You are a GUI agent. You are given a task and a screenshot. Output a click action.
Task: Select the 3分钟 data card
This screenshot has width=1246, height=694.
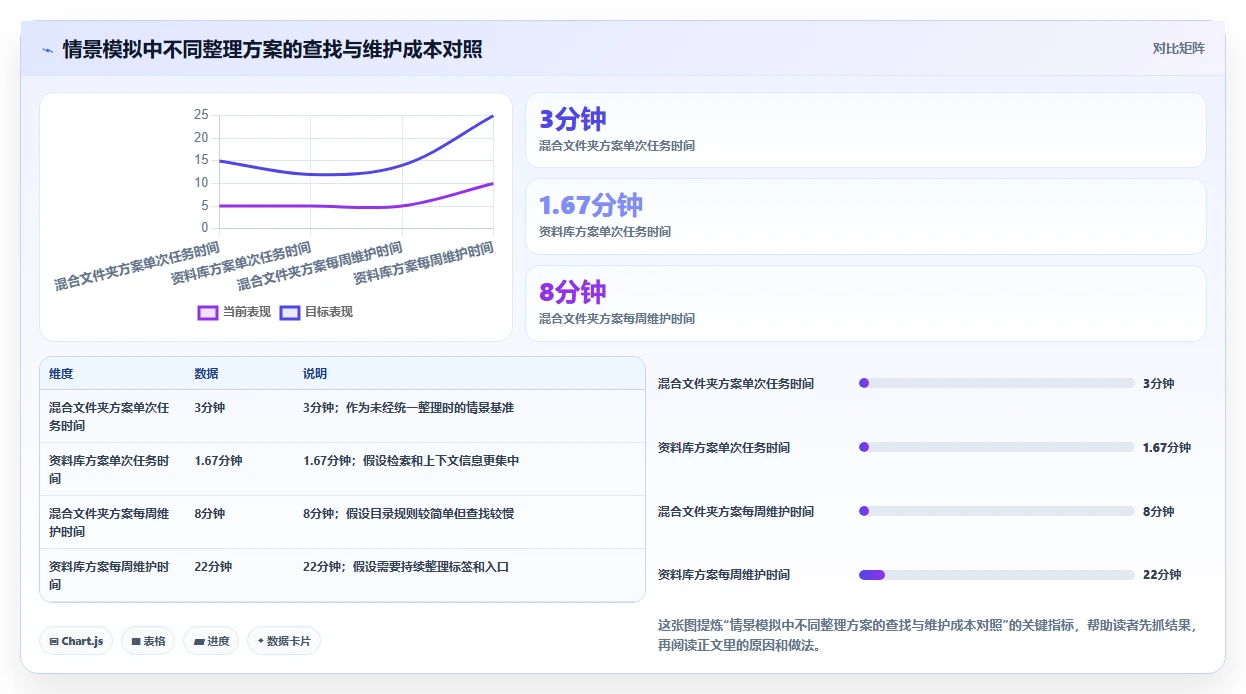866,130
